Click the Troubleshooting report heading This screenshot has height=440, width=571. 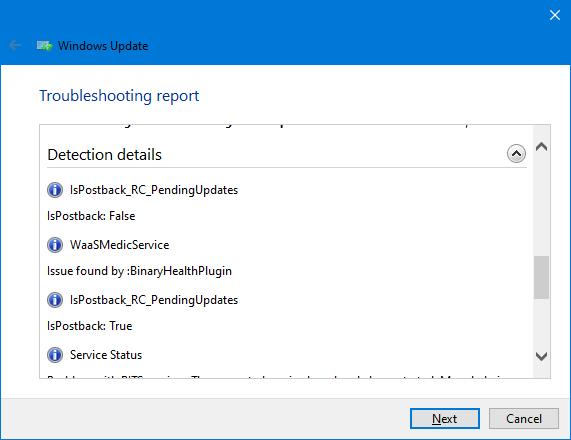click(x=119, y=96)
